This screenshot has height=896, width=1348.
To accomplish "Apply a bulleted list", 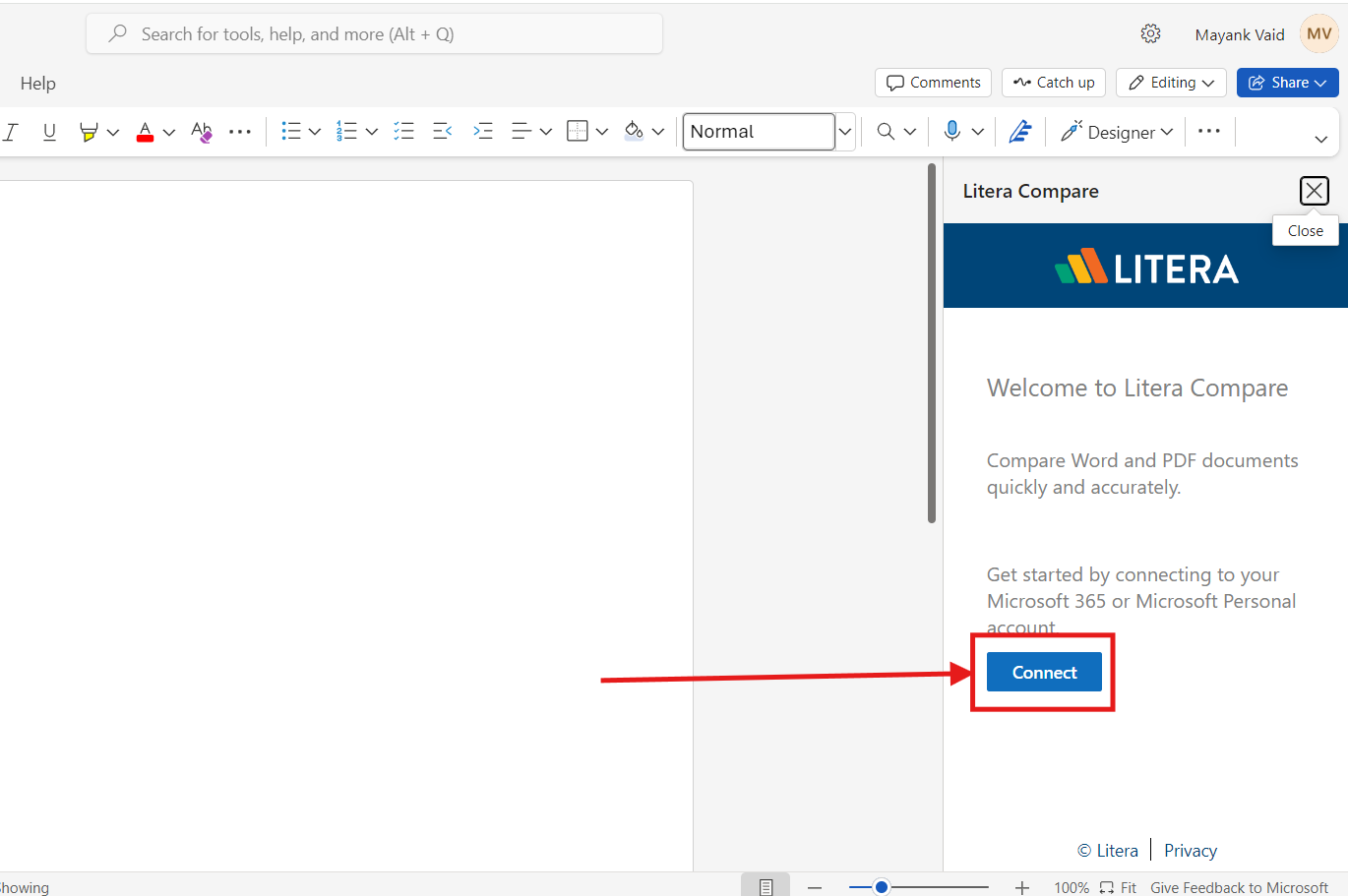I will (x=291, y=131).
